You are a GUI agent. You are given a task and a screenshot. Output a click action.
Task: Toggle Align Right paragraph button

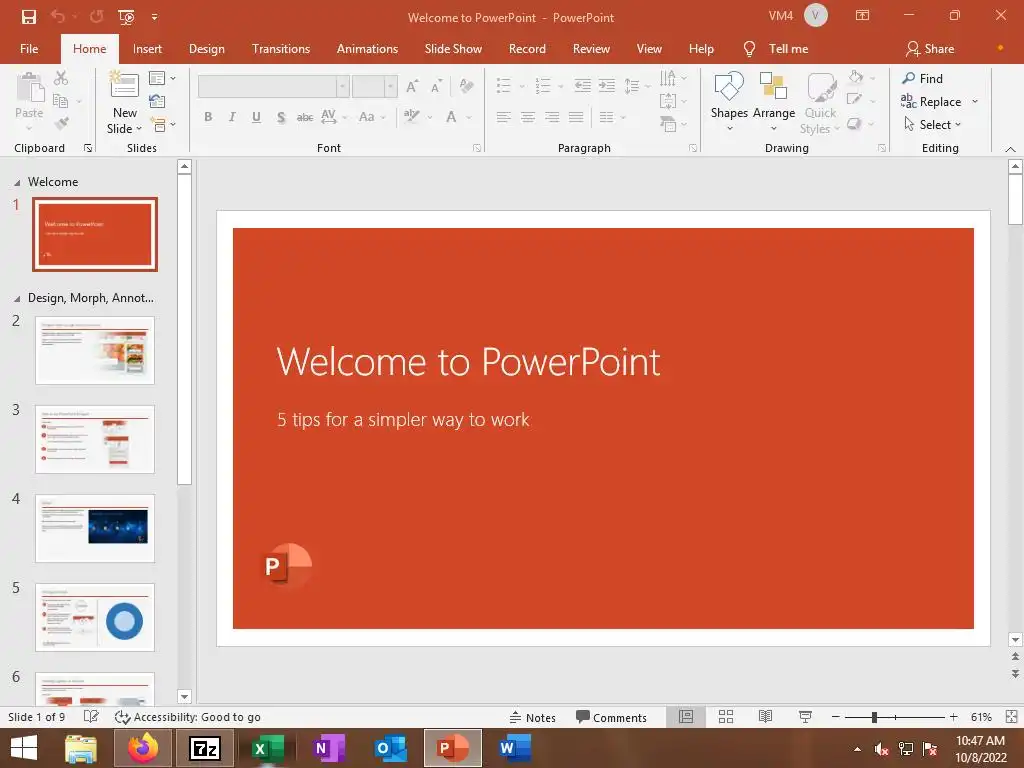point(552,117)
